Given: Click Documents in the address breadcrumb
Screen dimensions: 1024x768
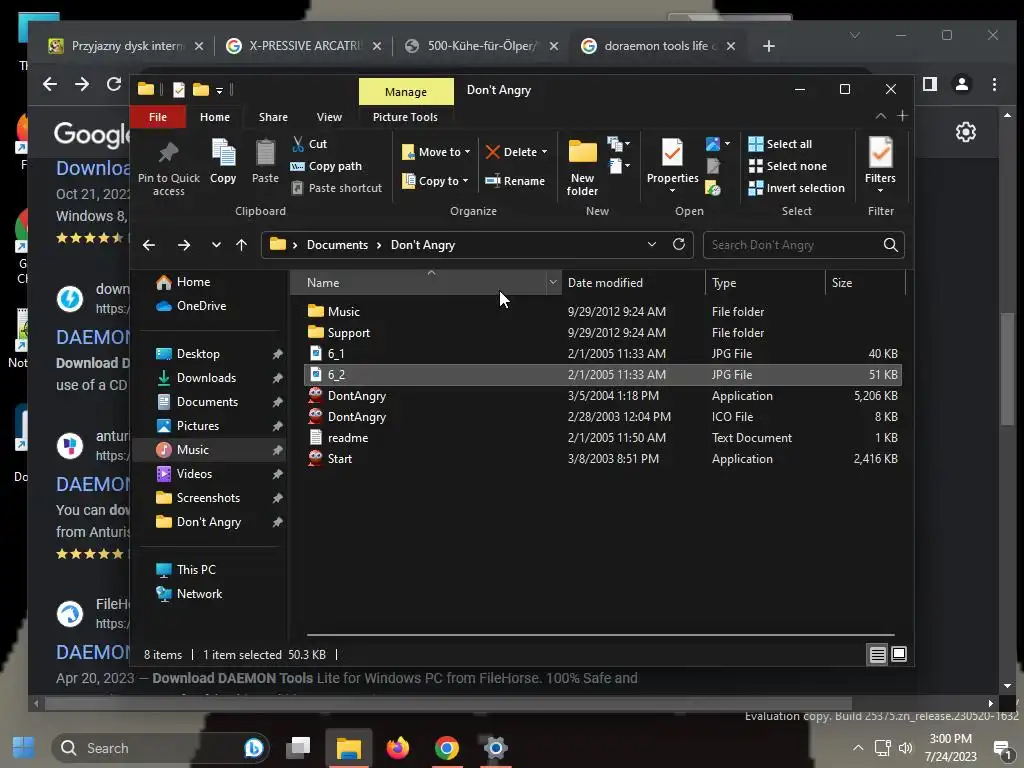Looking at the screenshot, I should coord(337,245).
